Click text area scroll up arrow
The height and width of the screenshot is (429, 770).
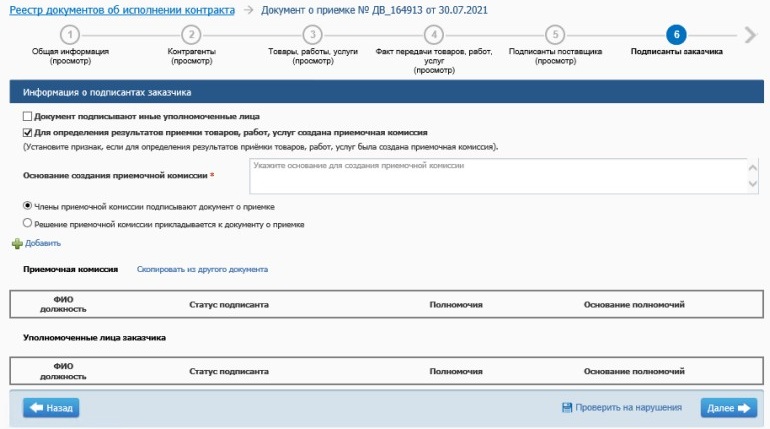pos(753,168)
